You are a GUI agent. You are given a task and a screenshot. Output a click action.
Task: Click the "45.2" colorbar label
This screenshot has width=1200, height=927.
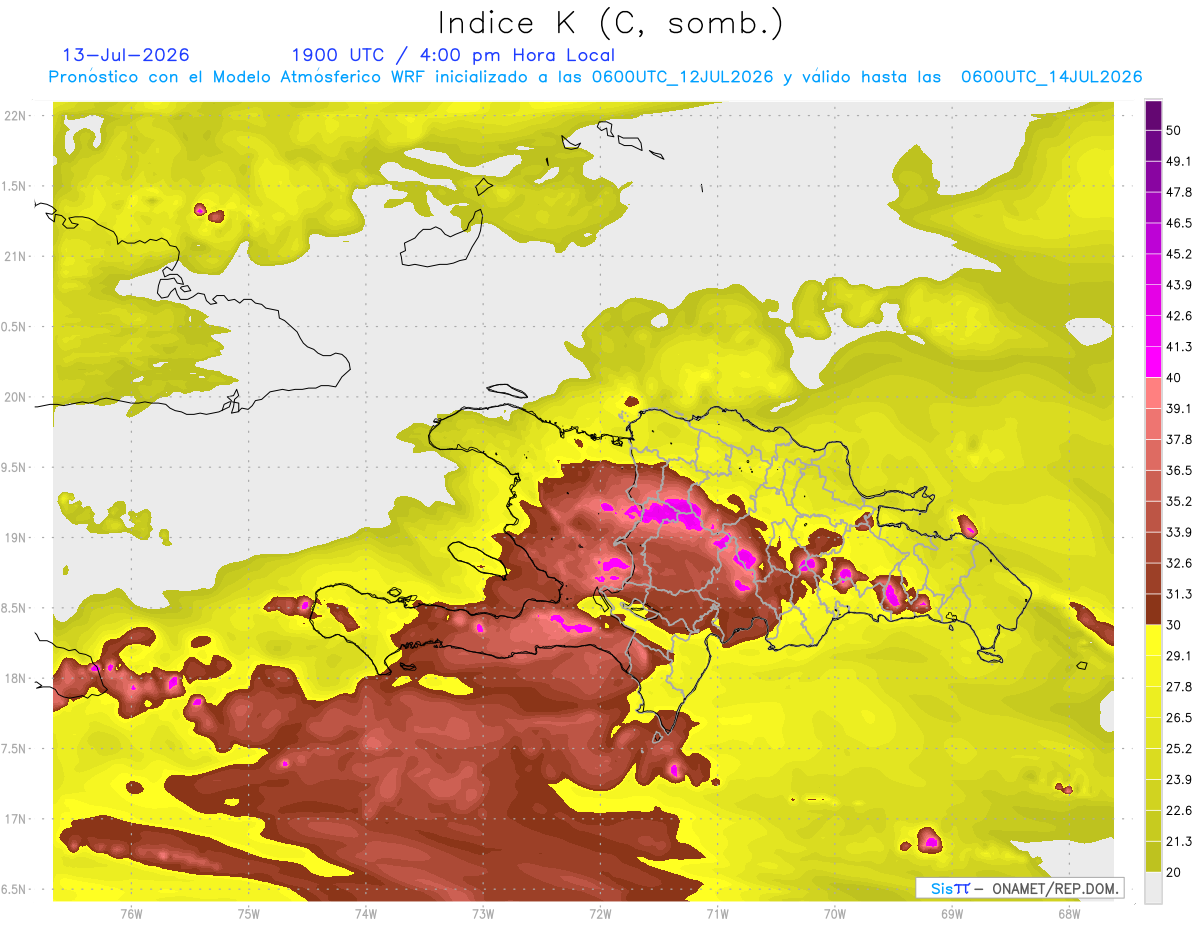click(1179, 254)
